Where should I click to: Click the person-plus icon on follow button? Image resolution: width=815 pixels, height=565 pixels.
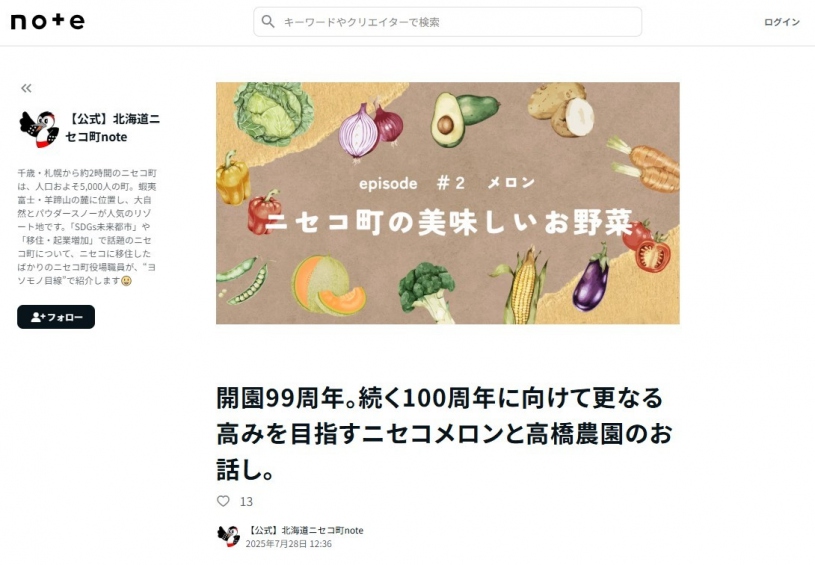point(38,317)
